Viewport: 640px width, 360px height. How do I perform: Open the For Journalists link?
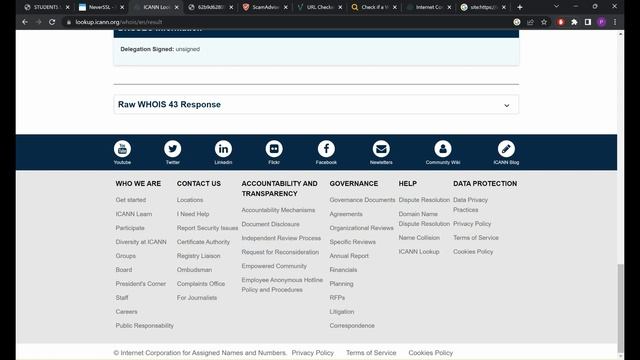pos(197,298)
